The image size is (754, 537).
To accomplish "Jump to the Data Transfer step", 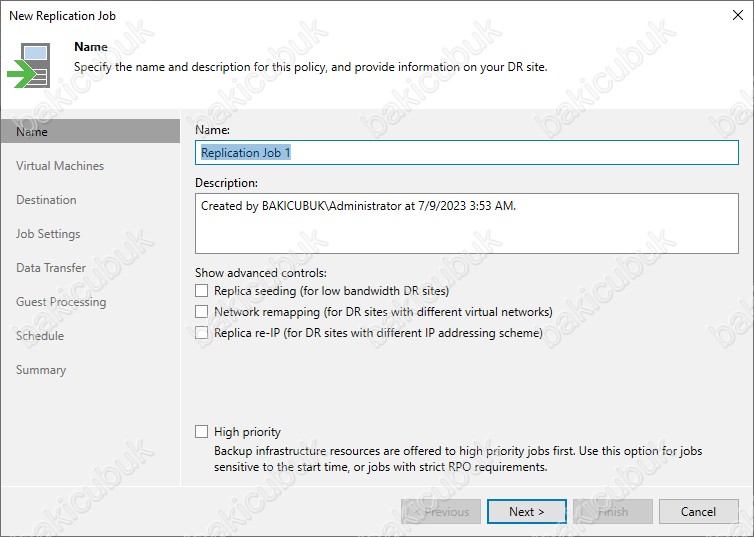I will 51,268.
